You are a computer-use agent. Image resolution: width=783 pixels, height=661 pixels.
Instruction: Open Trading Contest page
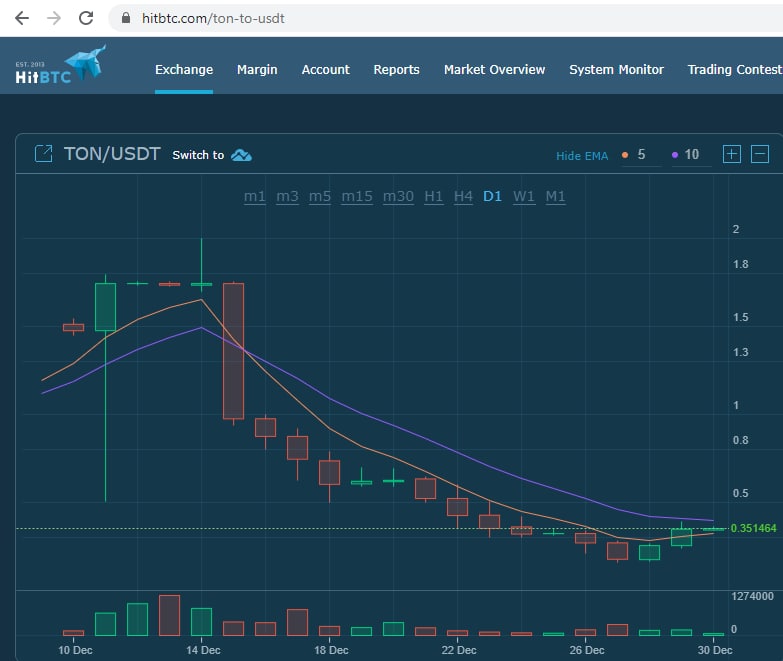pos(735,69)
